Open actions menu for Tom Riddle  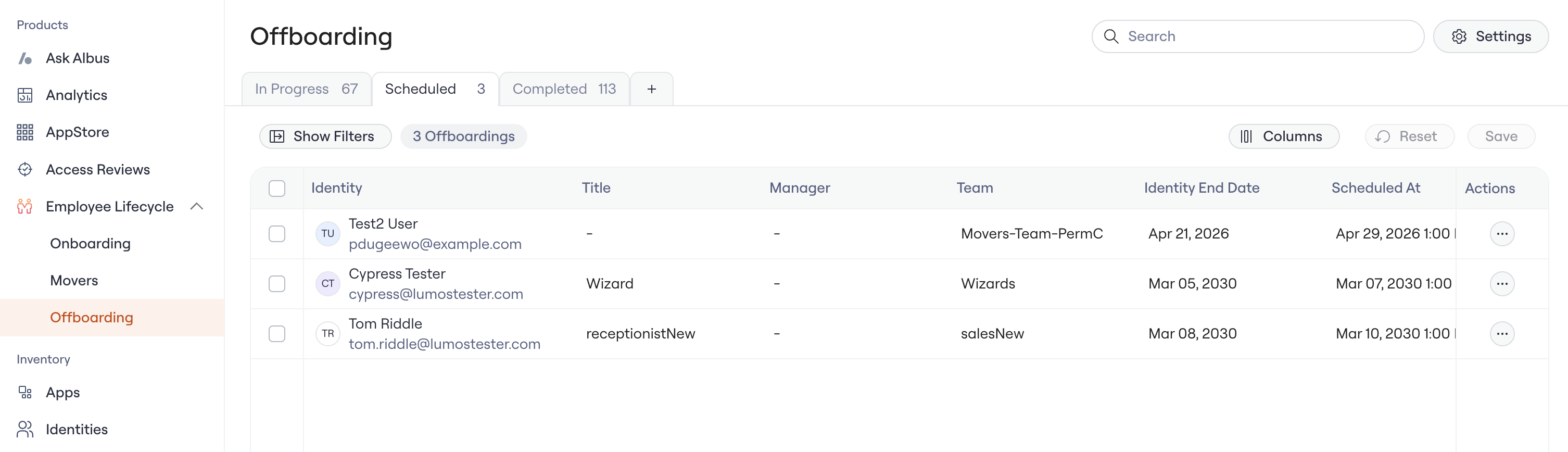point(1502,334)
